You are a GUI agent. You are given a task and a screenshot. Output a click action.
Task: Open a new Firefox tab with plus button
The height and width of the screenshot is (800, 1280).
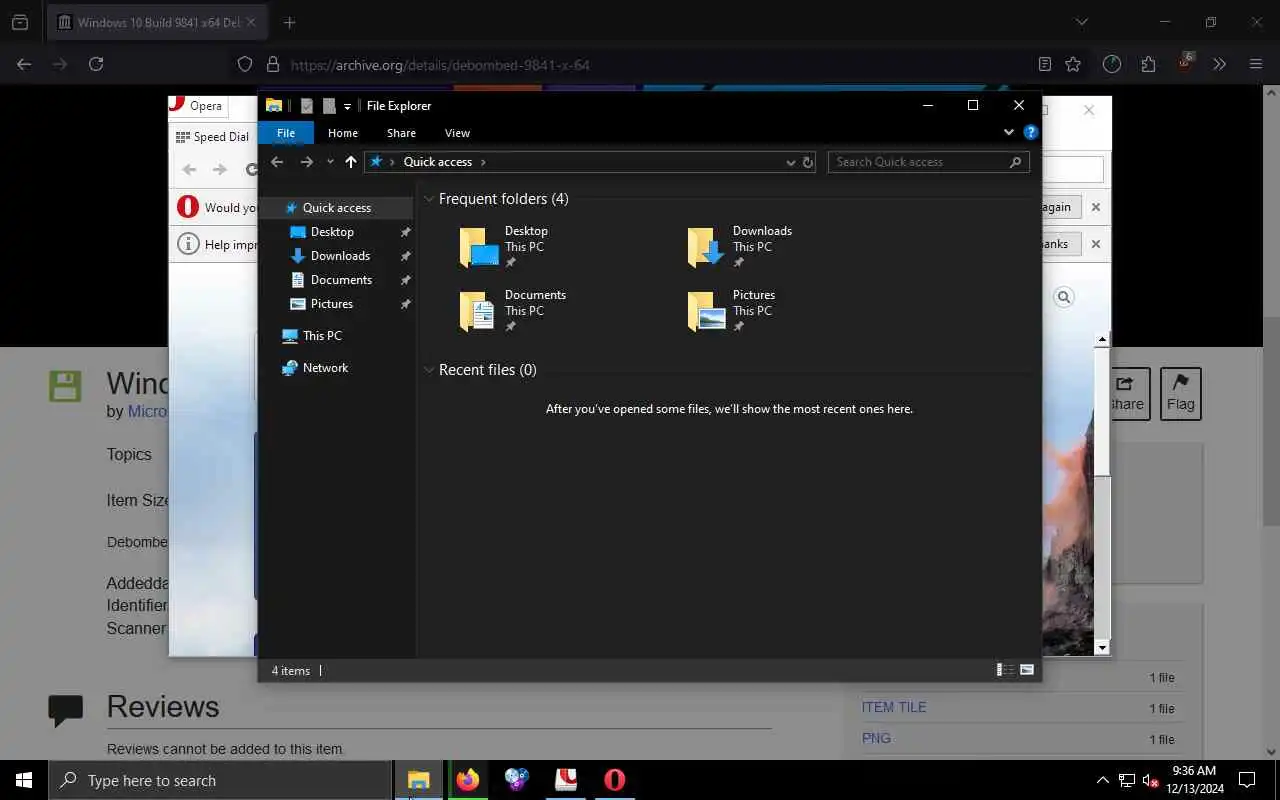coord(289,22)
